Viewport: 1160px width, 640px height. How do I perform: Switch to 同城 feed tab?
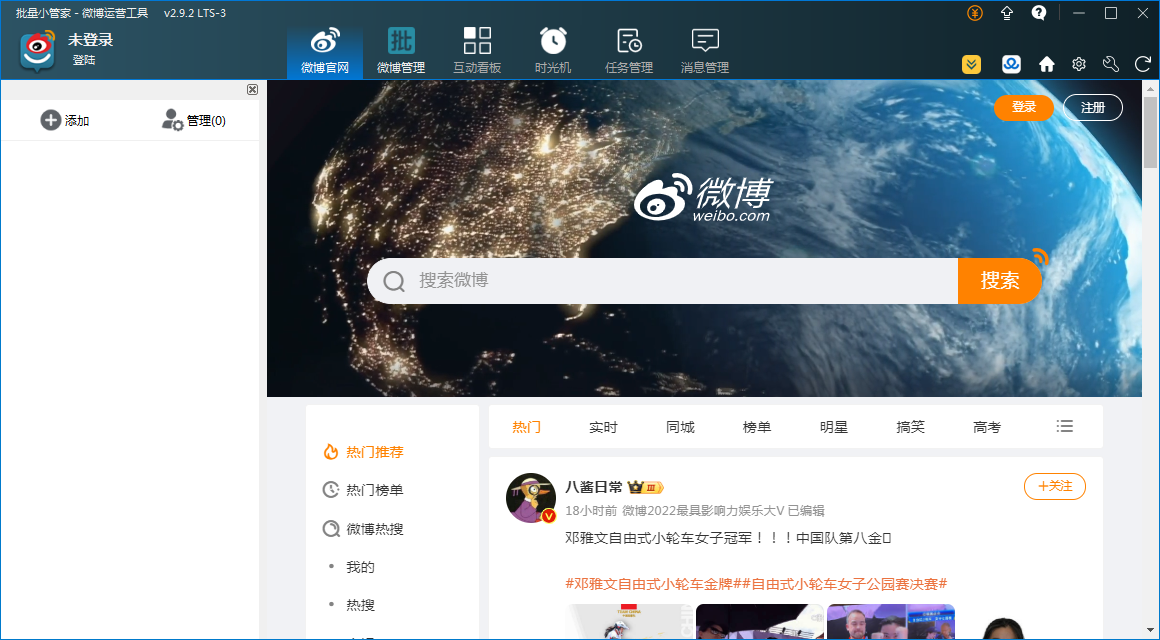point(680,427)
